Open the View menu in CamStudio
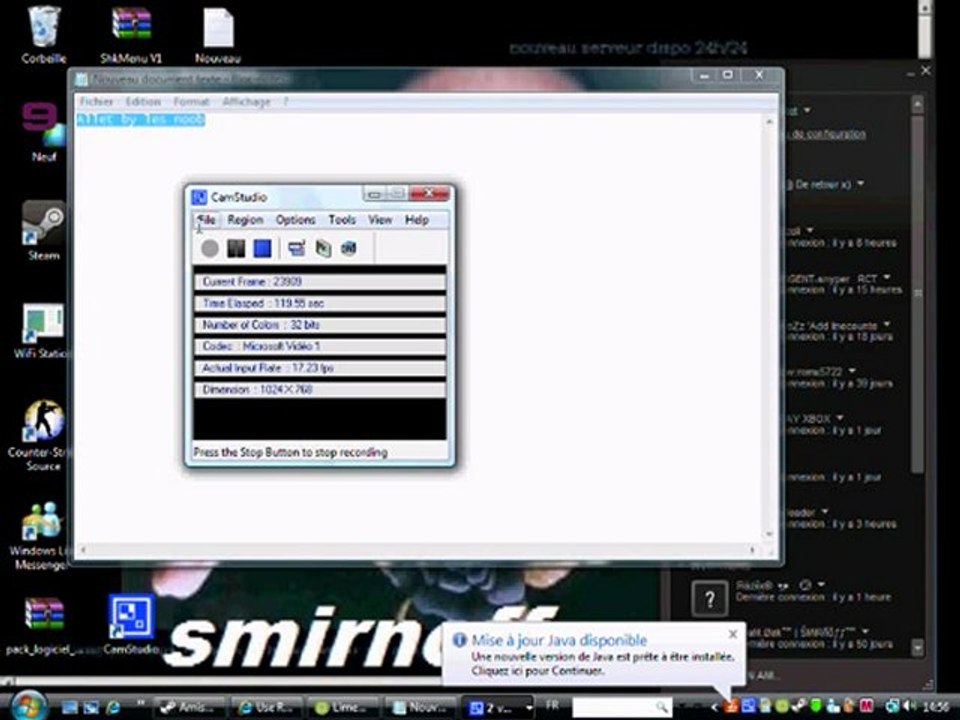This screenshot has height=720, width=960. pos(380,219)
